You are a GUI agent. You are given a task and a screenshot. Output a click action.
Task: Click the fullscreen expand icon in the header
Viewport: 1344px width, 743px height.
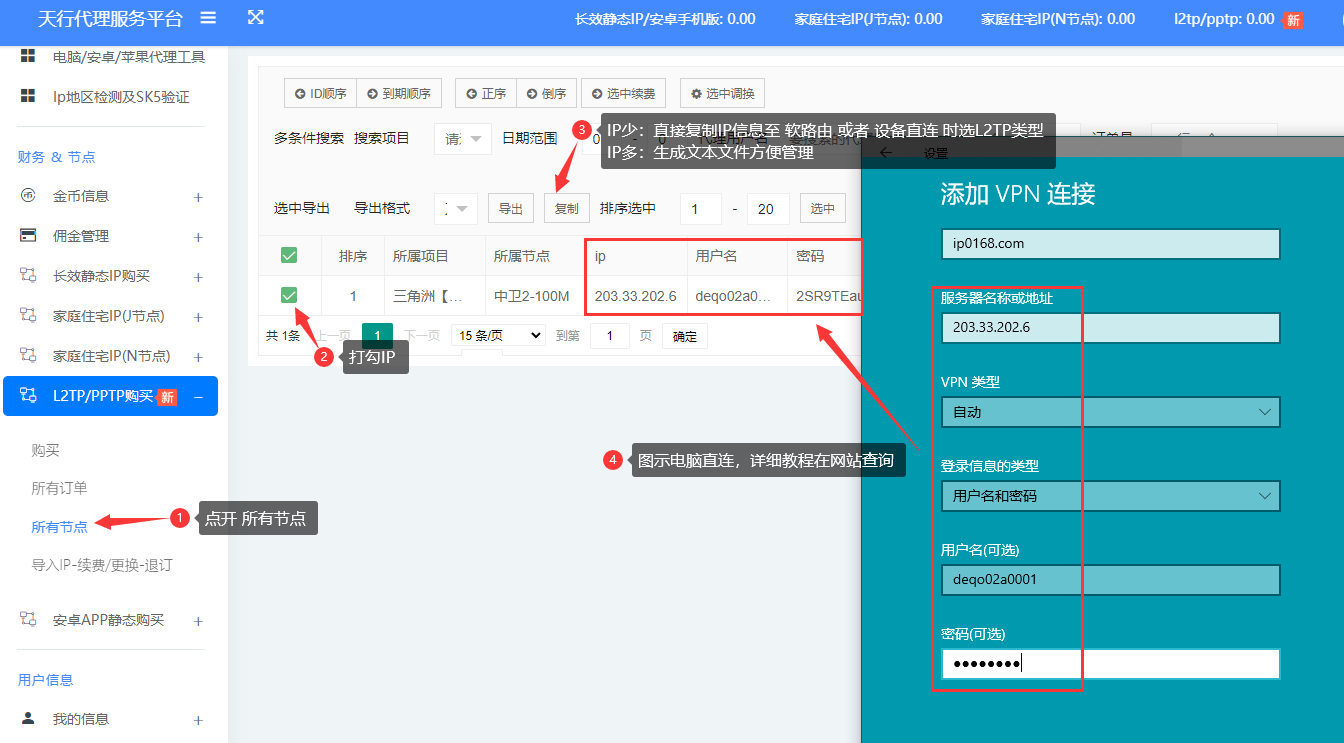[x=256, y=17]
